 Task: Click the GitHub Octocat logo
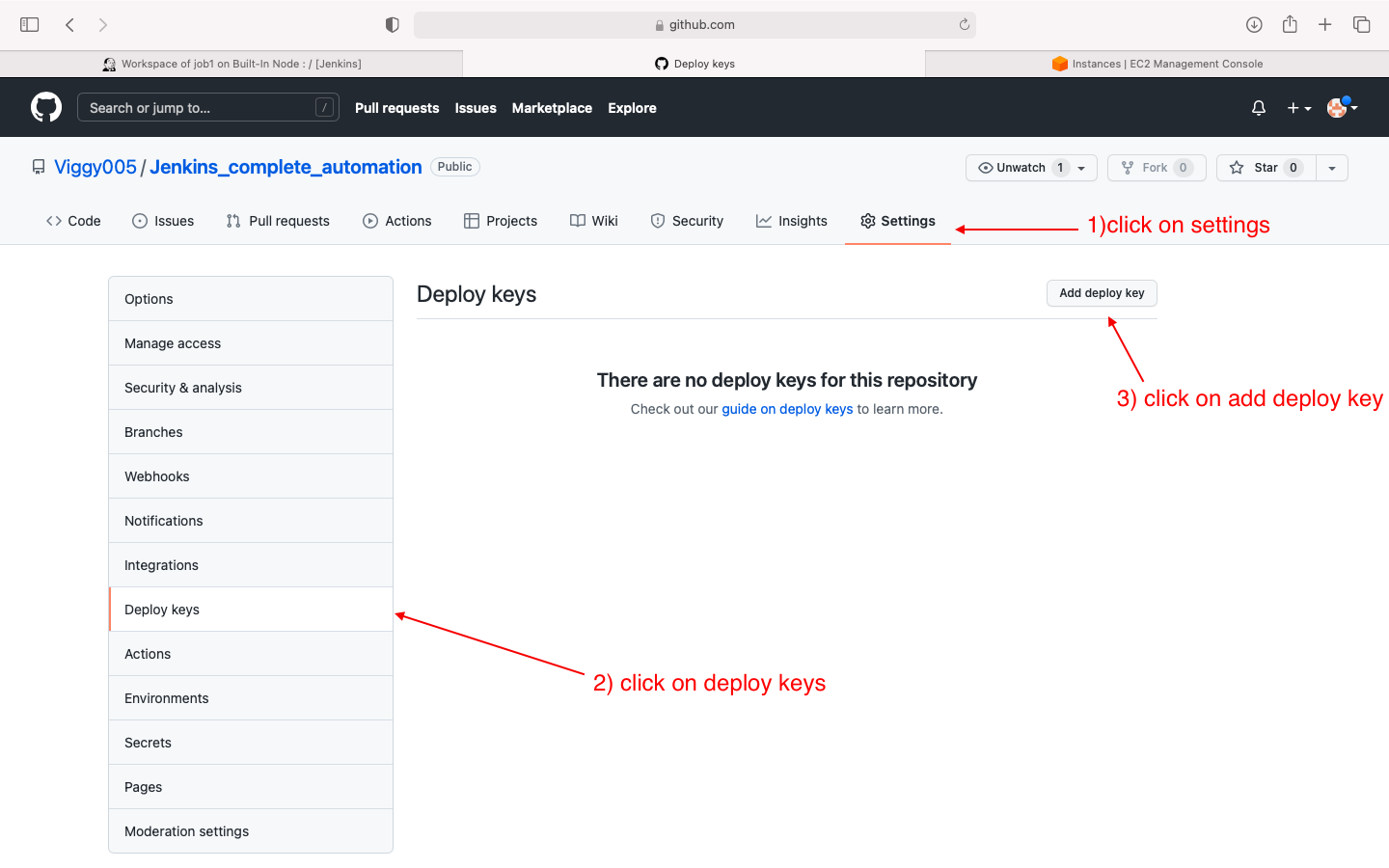(x=46, y=107)
